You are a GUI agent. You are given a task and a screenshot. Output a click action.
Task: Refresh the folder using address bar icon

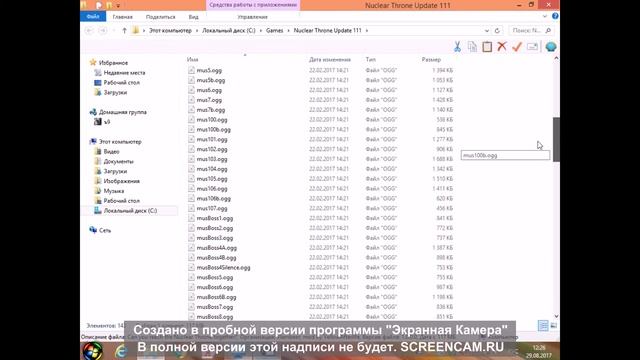[x=497, y=31]
